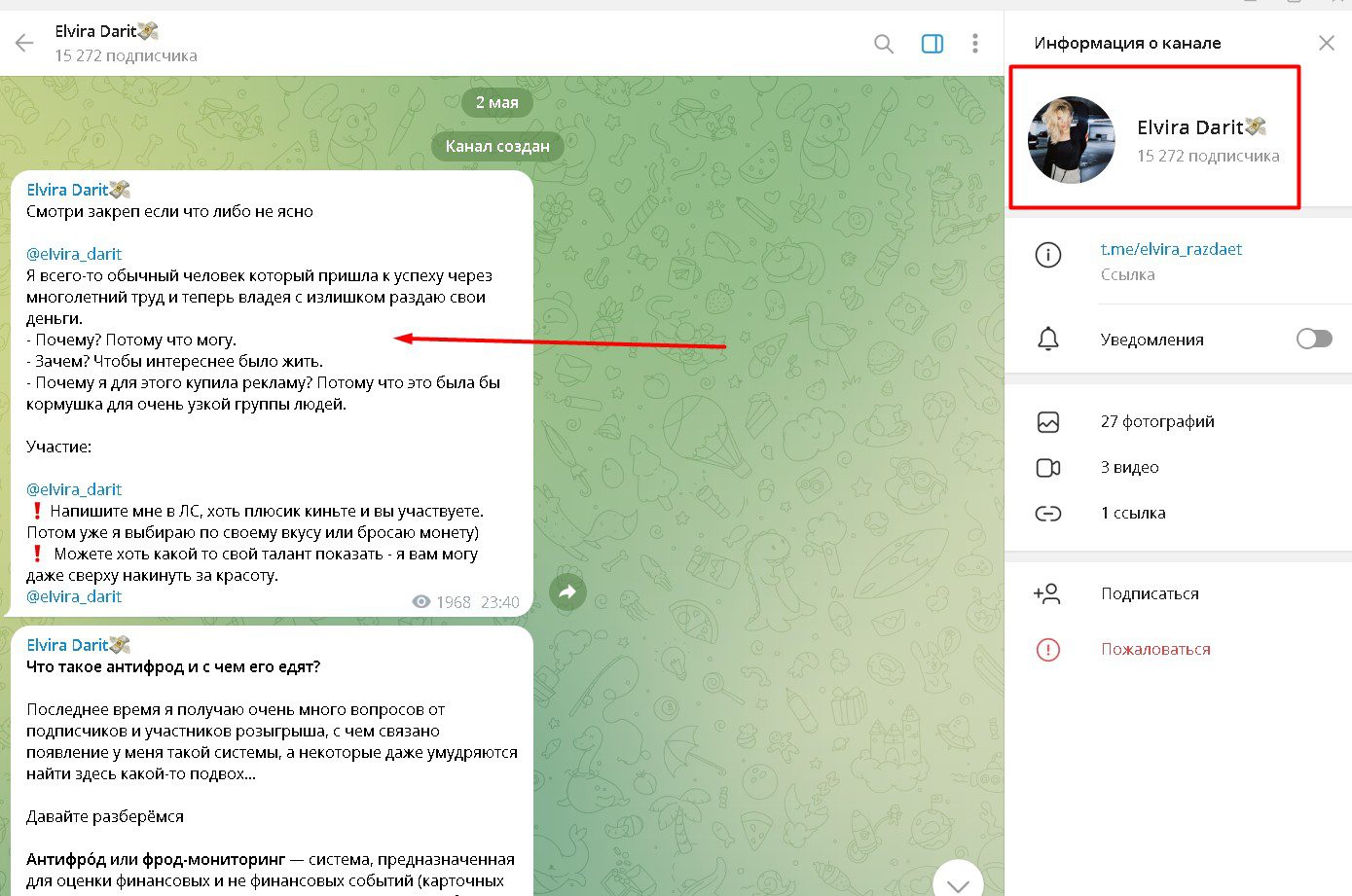Click Пожаловаться to report channel
This screenshot has width=1352, height=896.
coord(1155,649)
